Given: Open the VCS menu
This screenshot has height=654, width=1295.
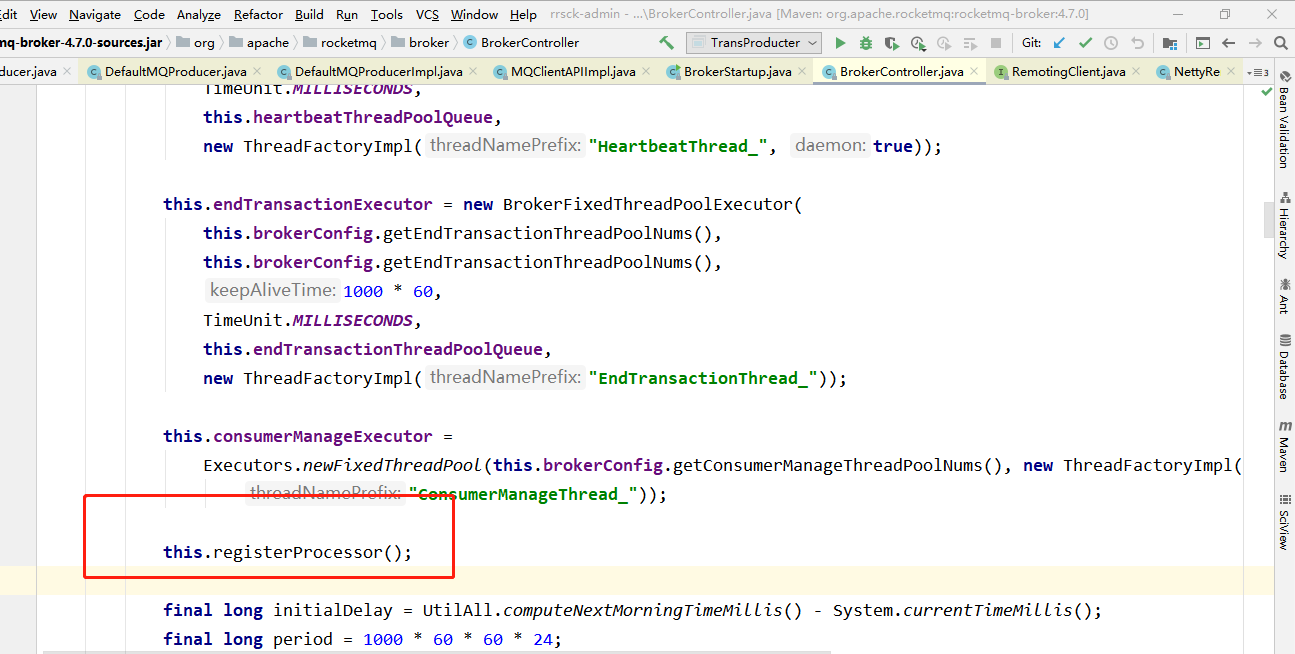Looking at the screenshot, I should click(x=427, y=14).
